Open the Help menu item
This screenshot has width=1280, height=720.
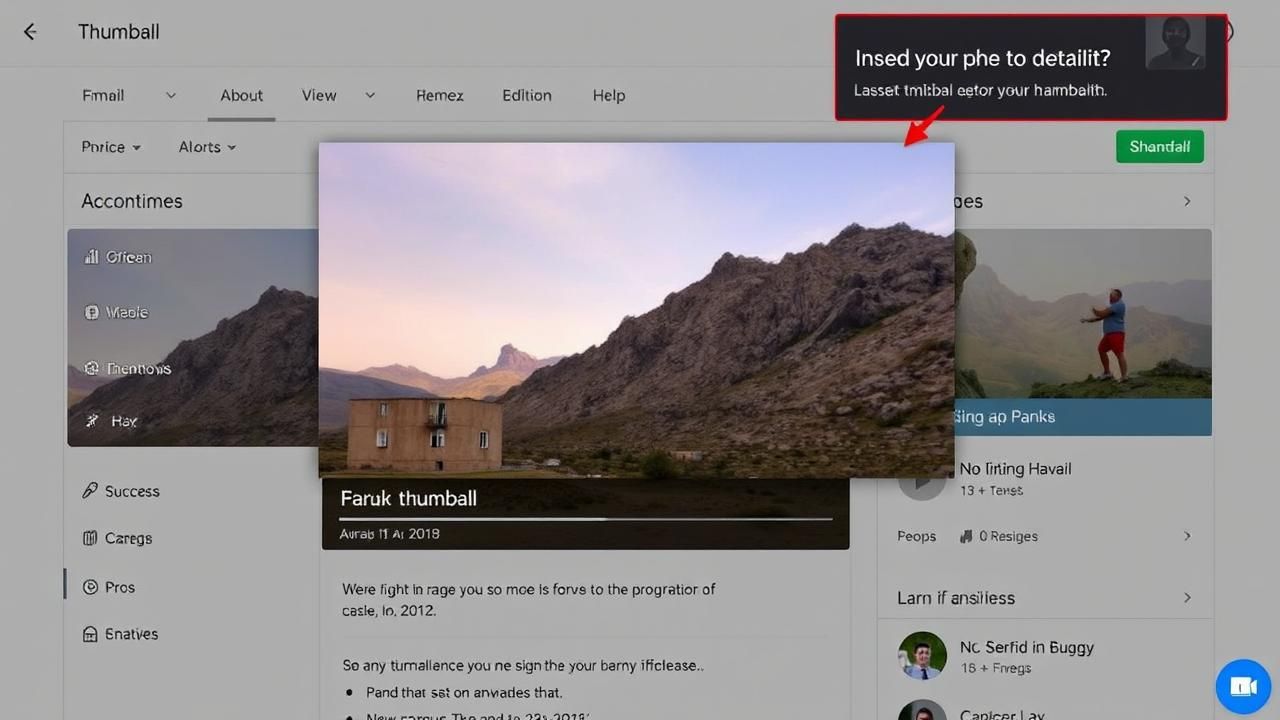pos(608,96)
